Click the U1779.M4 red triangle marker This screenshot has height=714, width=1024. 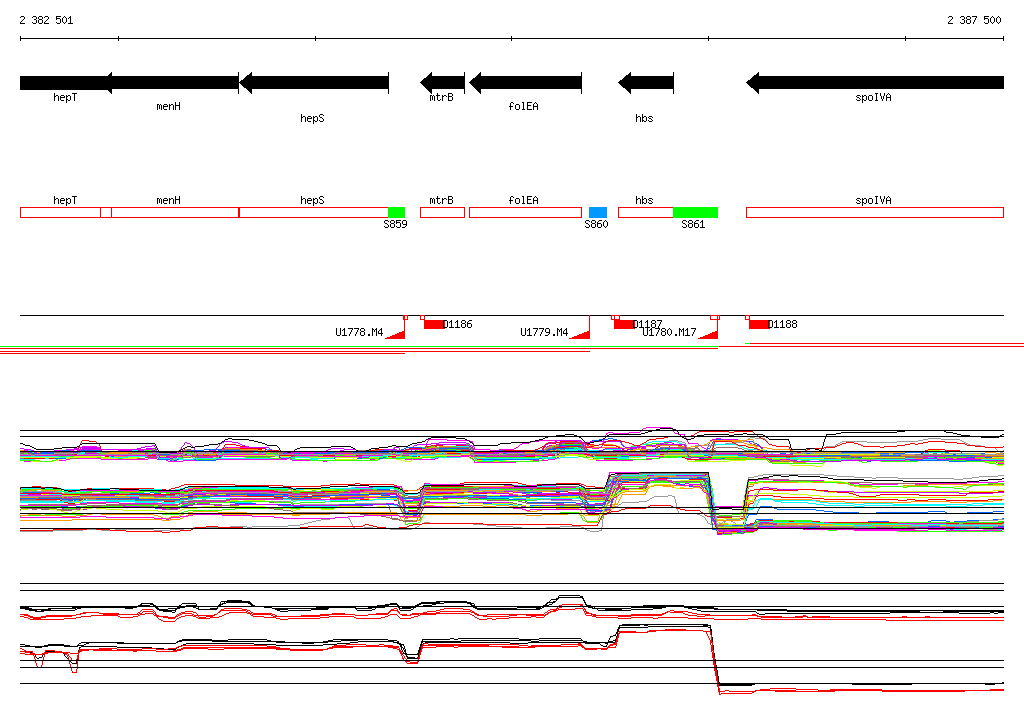583,334
